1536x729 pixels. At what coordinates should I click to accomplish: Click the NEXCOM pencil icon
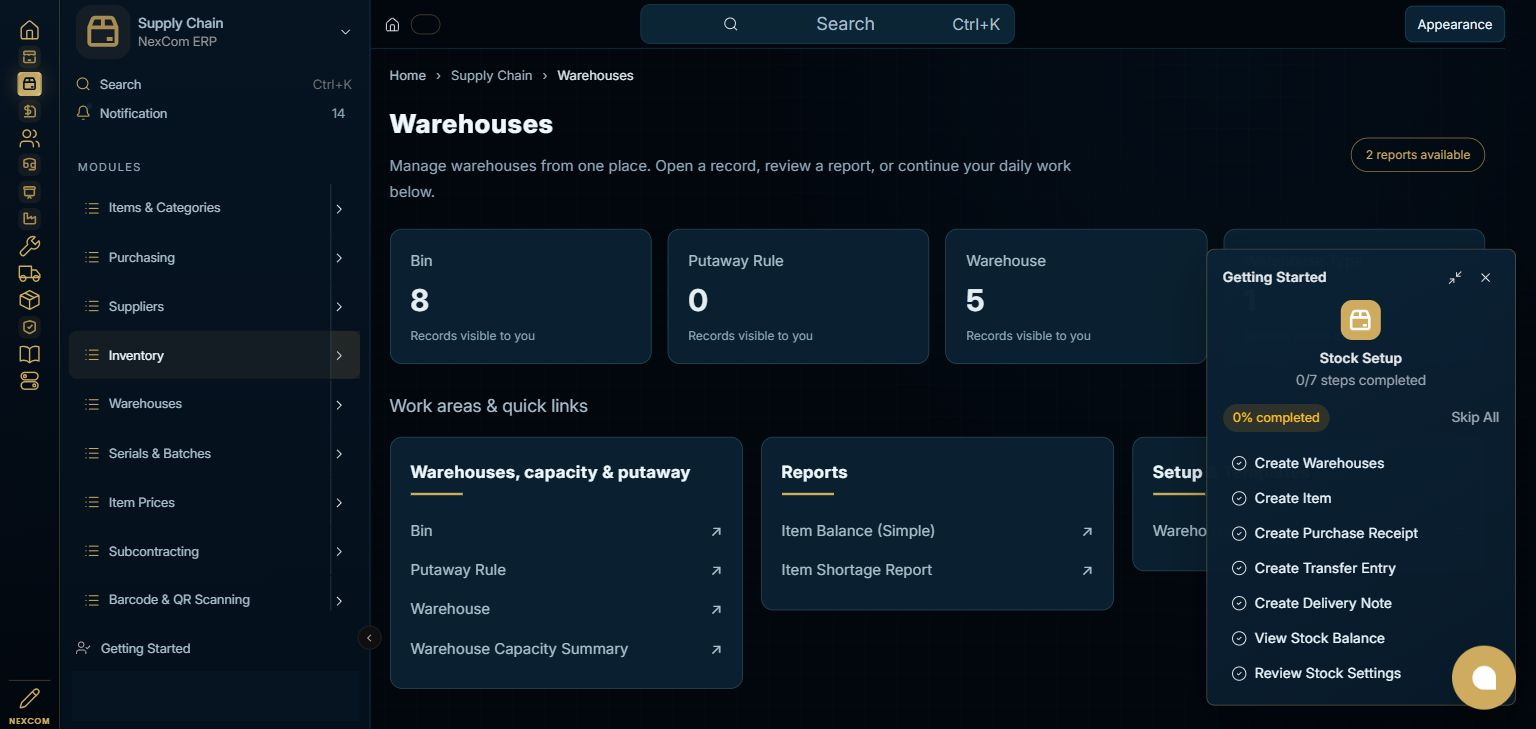30,698
